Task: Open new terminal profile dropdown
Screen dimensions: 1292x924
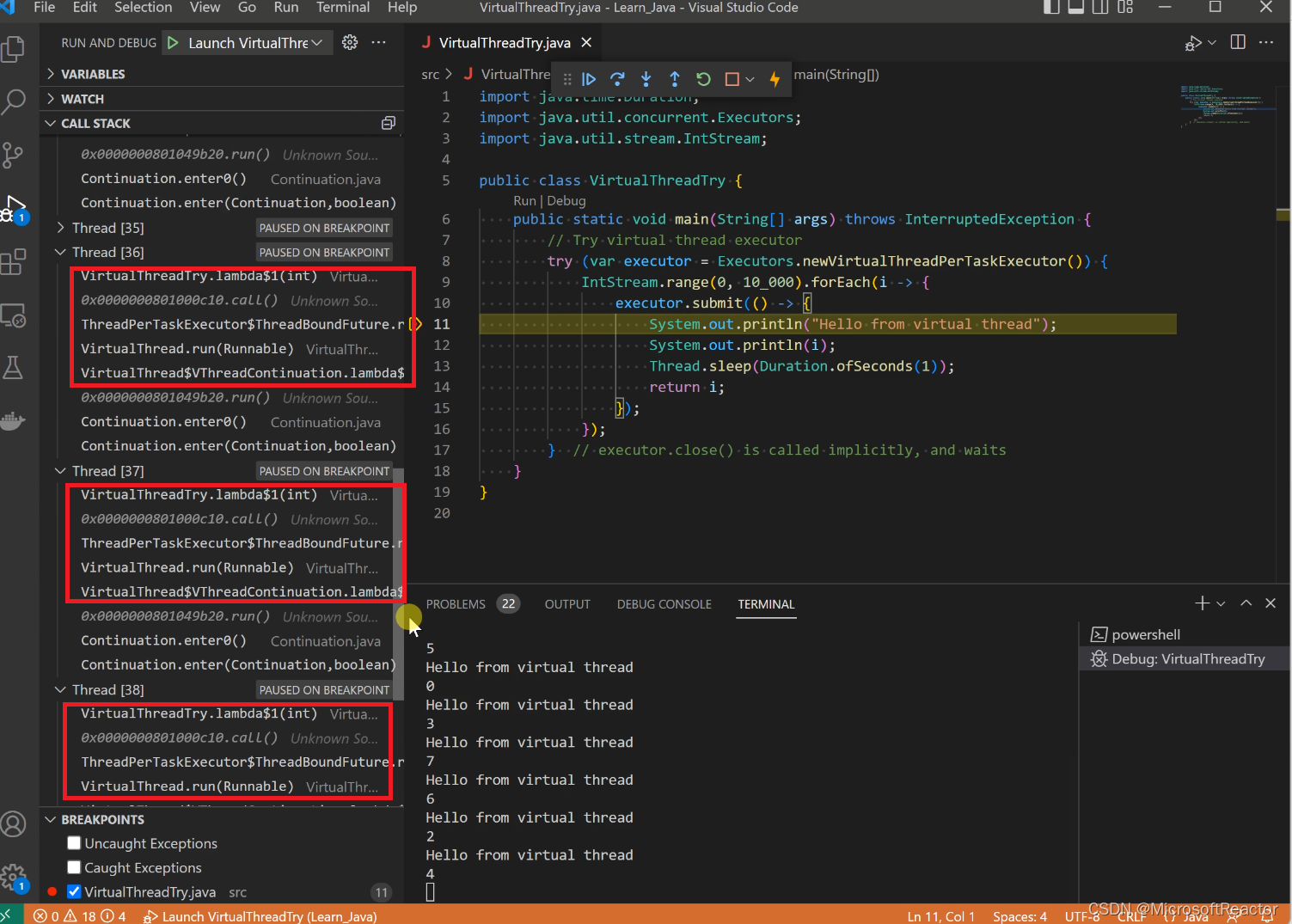Action: click(1221, 603)
